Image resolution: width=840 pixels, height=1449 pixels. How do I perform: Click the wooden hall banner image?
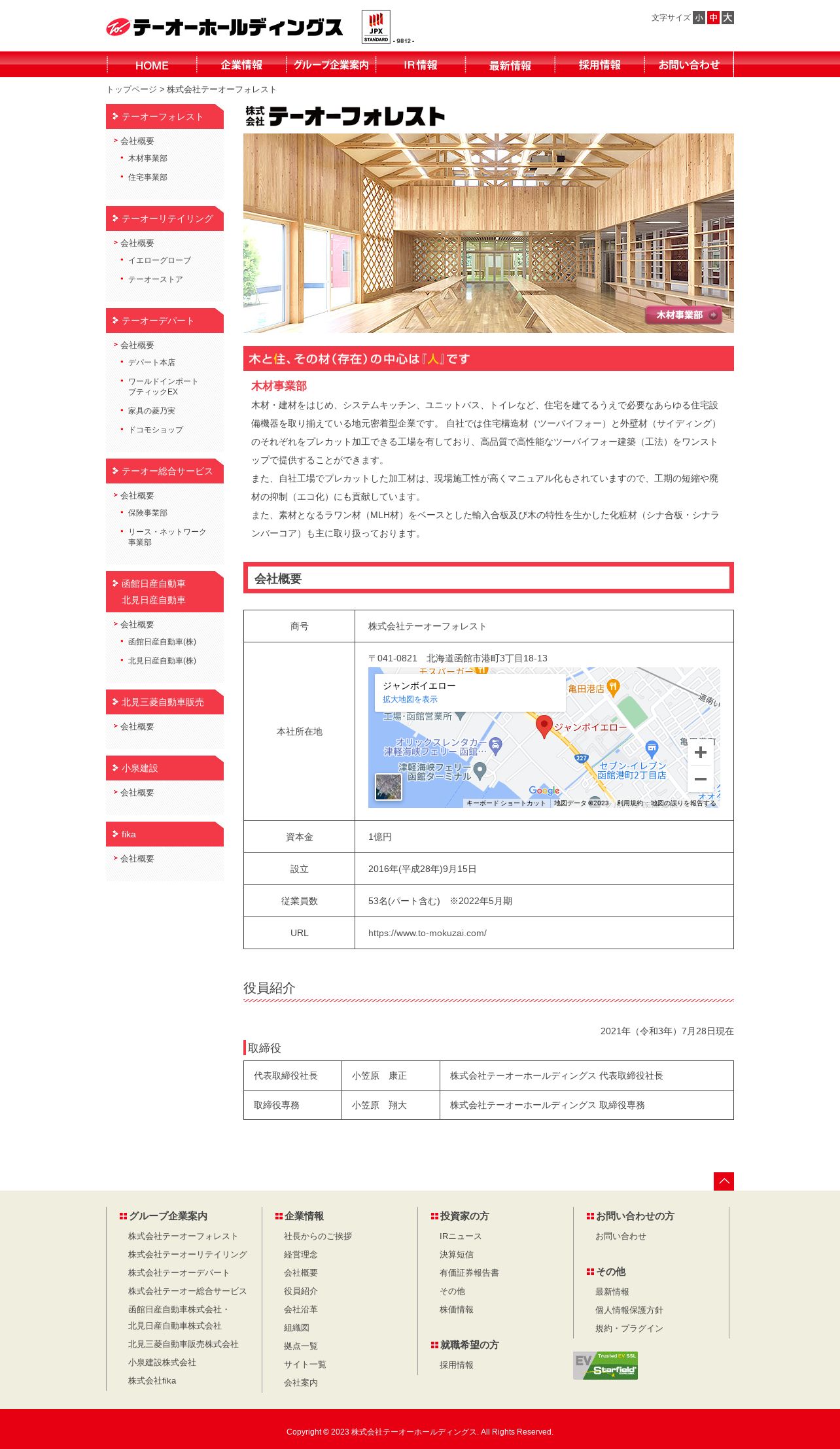[489, 233]
